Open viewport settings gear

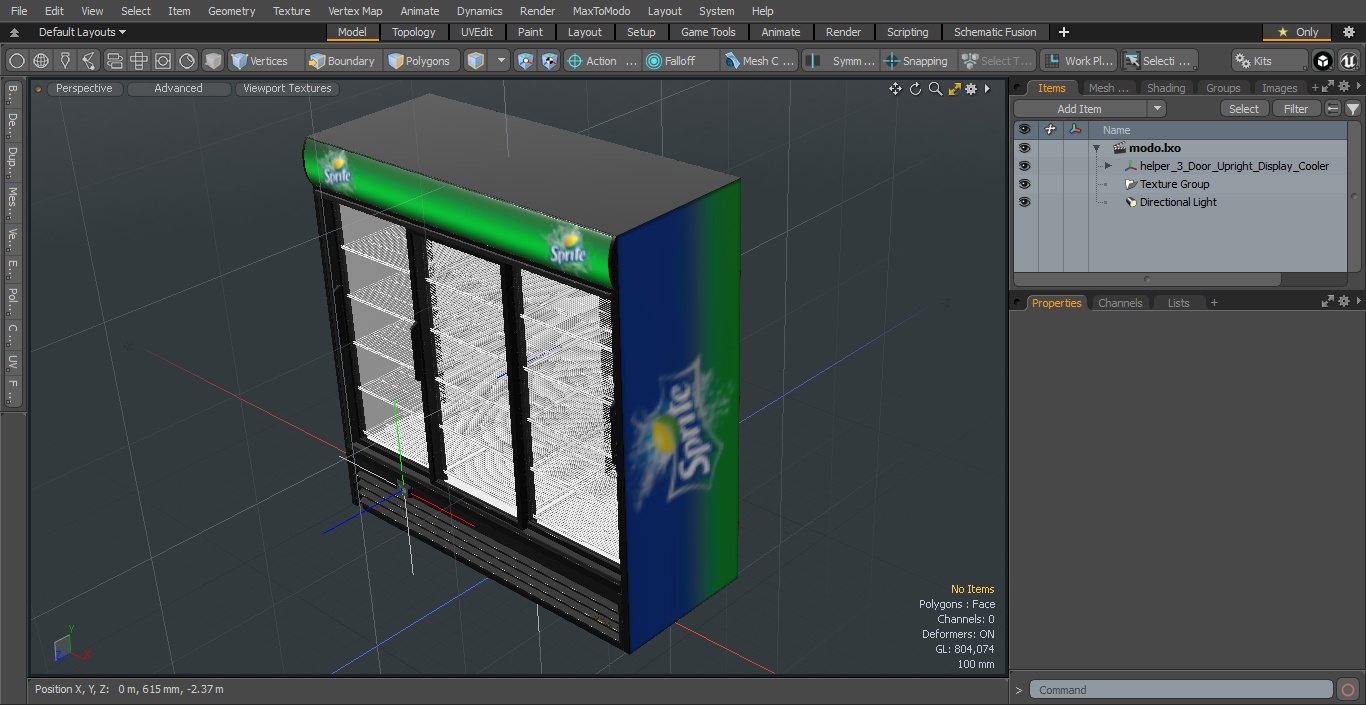(x=970, y=89)
